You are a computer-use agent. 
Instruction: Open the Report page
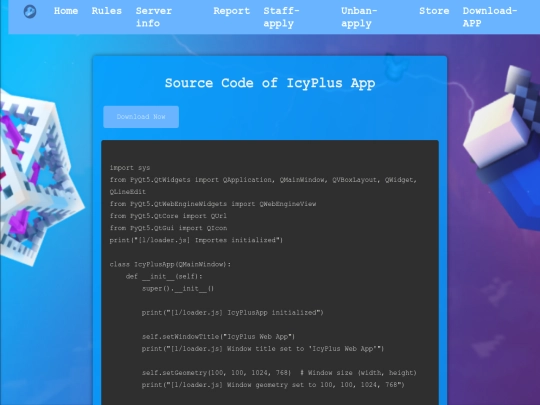(x=231, y=11)
